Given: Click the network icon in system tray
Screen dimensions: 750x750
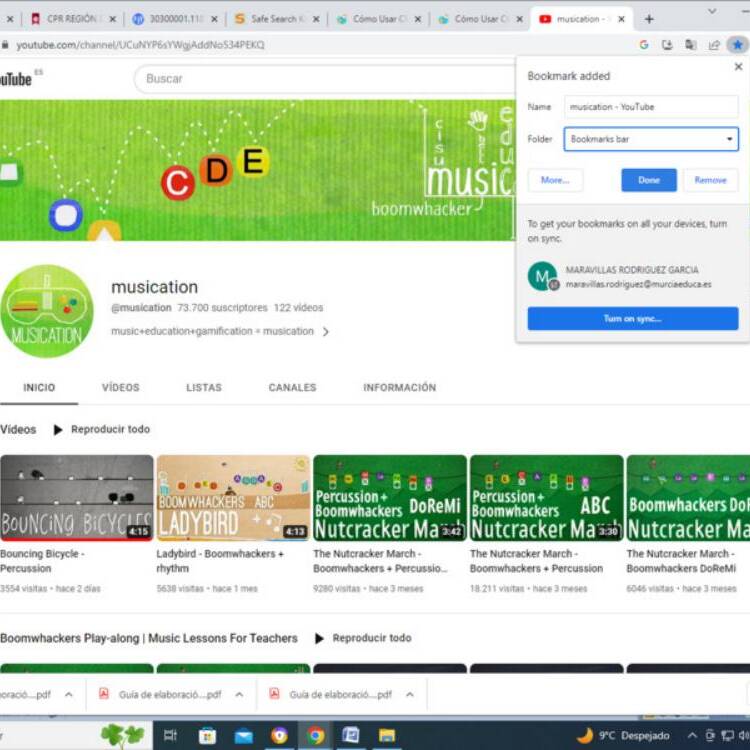Looking at the screenshot, I should click(x=727, y=736).
